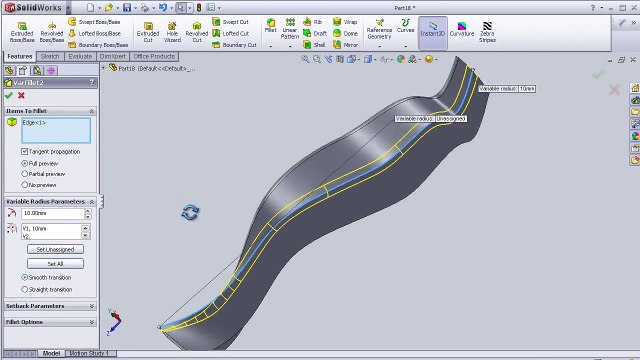
Task: Expand Setback Parameters section
Action: pyautogui.click(x=91, y=306)
